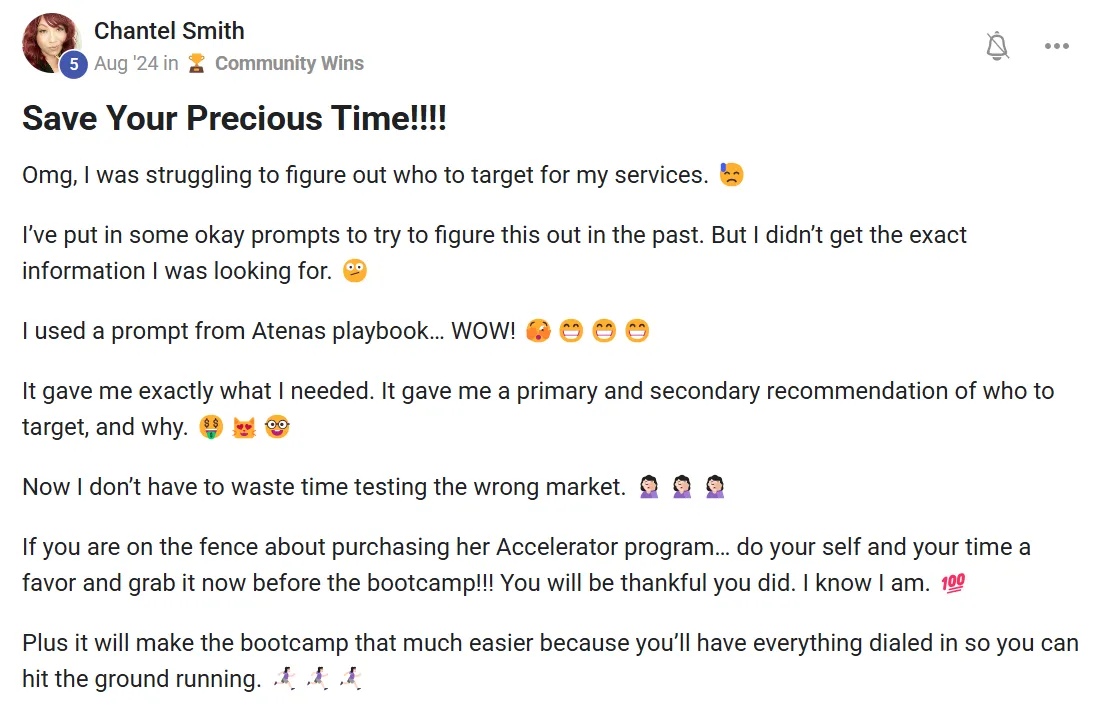Click the last running woman emoji

[350, 679]
